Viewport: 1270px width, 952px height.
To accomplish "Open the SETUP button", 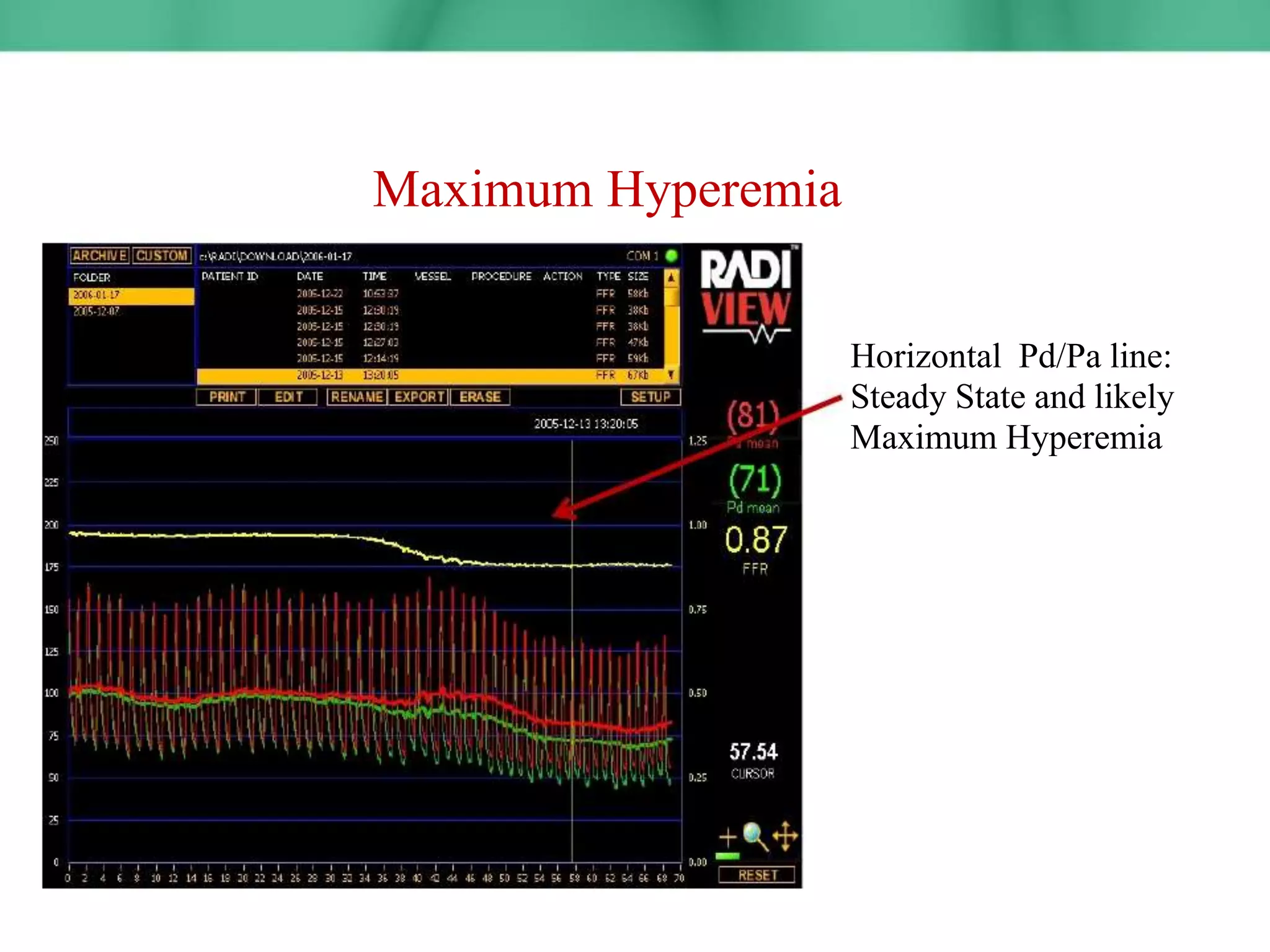I will [x=651, y=397].
